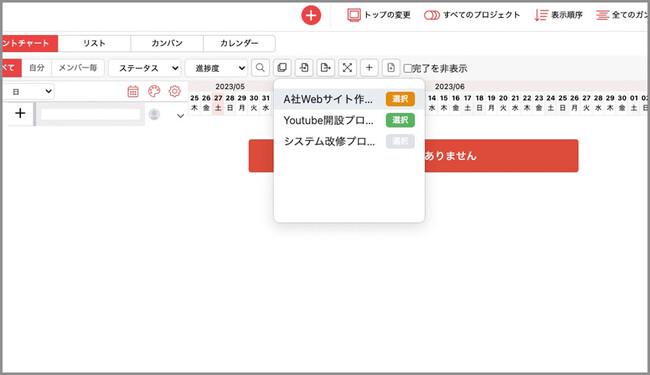Open the color palette icon
This screenshot has height=375, width=650.
[x=154, y=91]
